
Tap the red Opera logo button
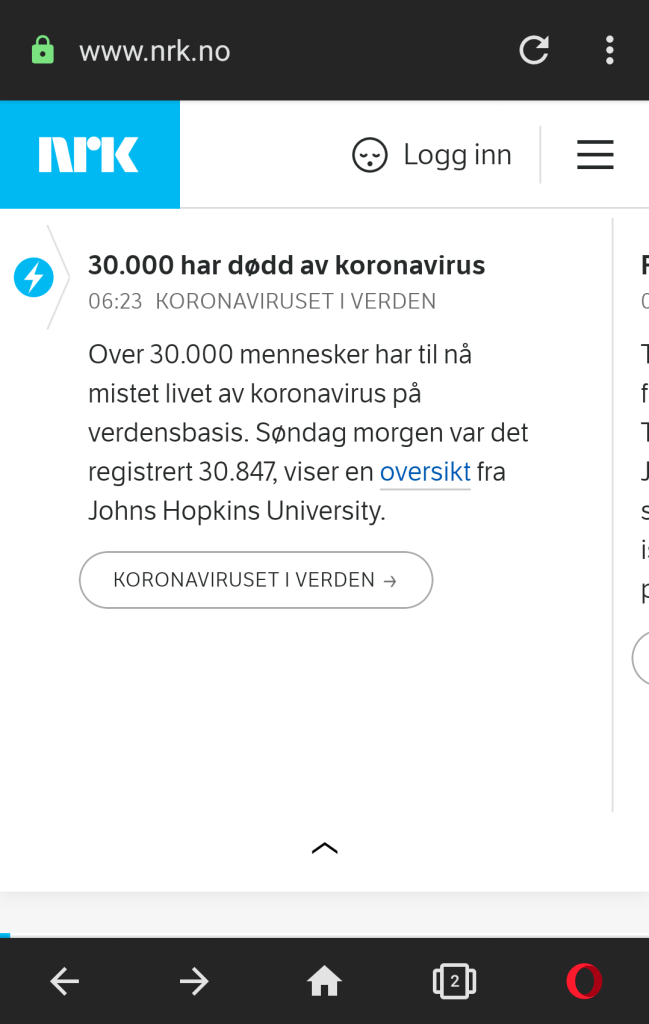[584, 982]
